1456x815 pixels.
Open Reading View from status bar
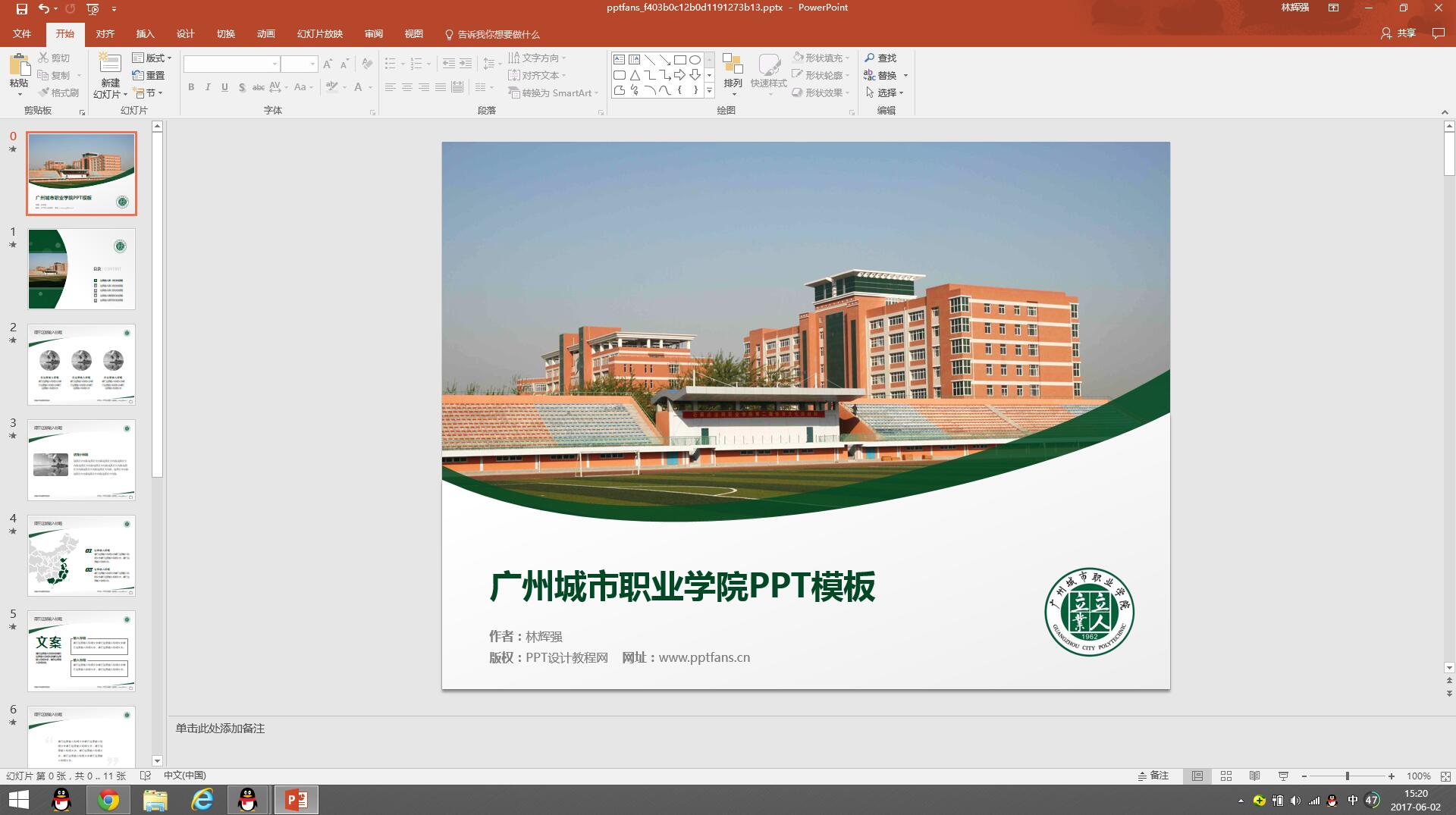pyautogui.click(x=1255, y=776)
